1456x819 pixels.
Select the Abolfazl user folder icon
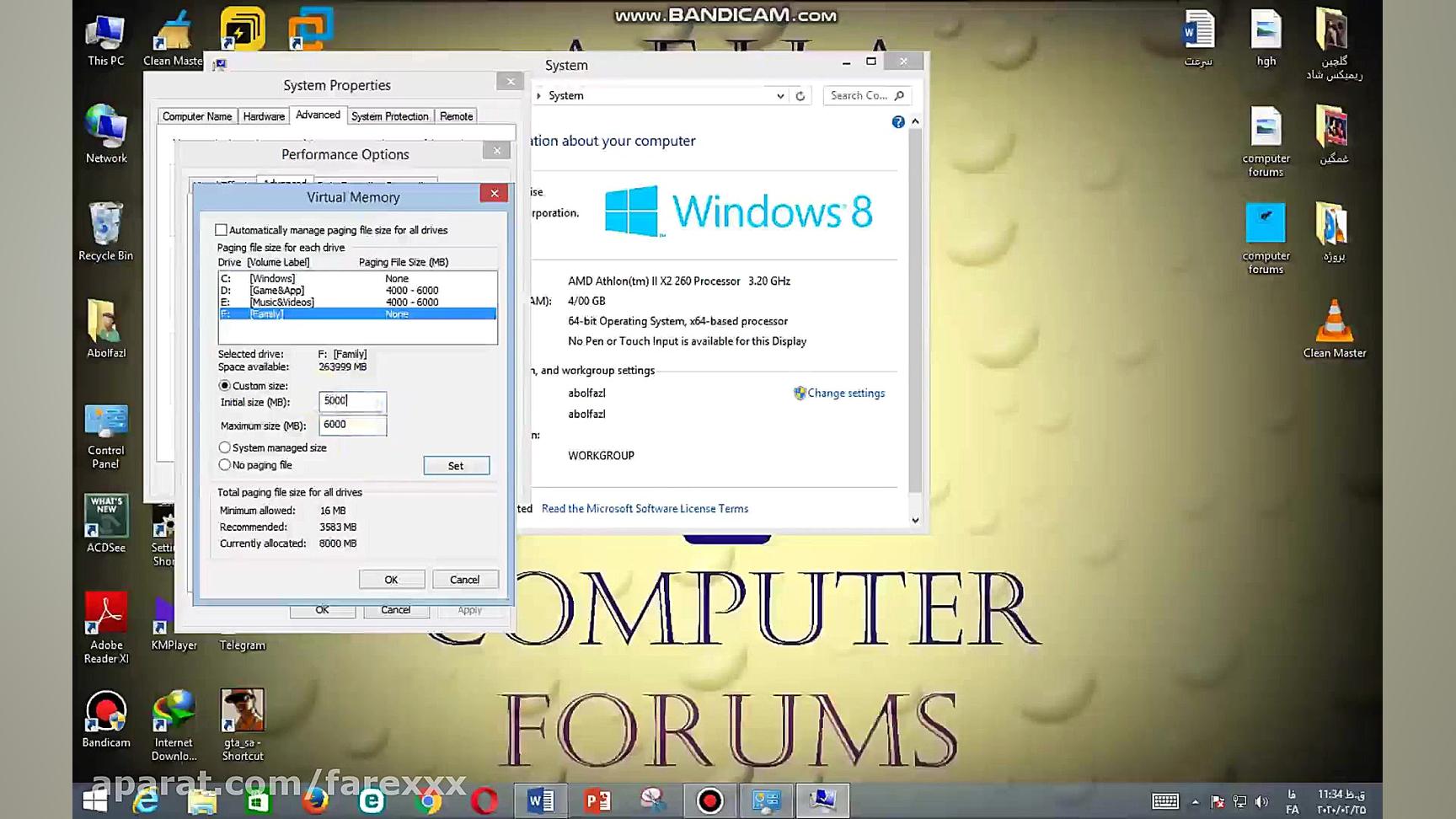point(106,329)
